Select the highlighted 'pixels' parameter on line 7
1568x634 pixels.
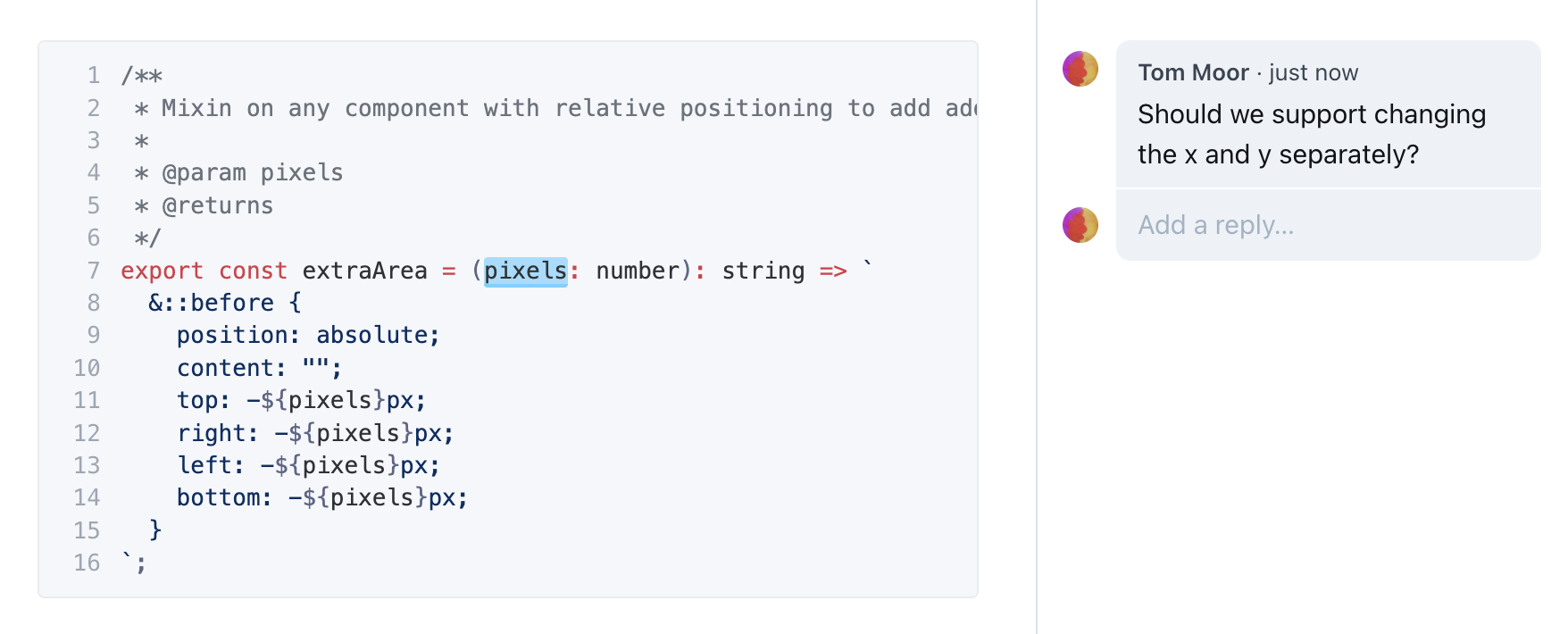coord(526,271)
